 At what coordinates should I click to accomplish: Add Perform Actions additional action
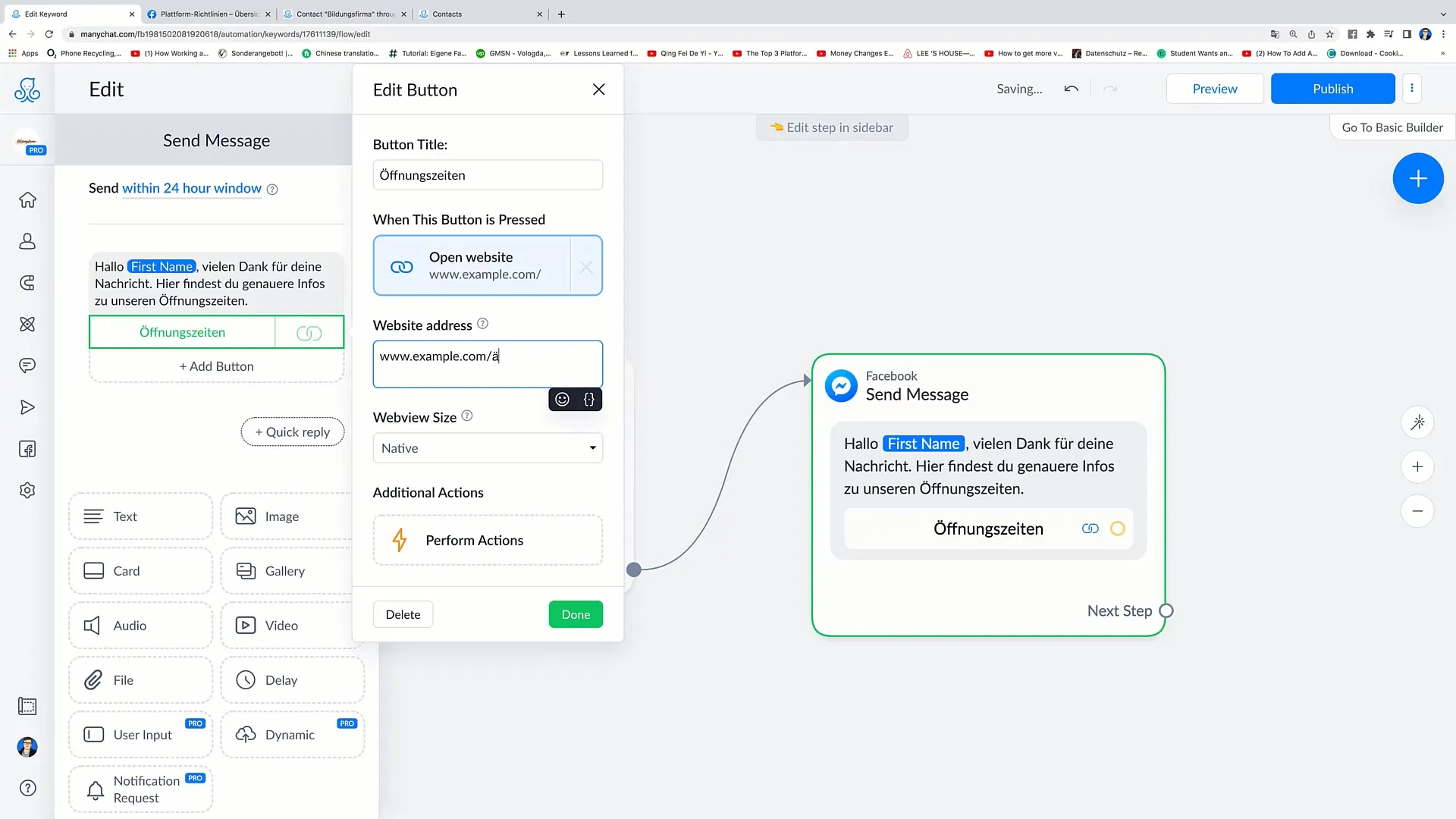click(x=488, y=540)
